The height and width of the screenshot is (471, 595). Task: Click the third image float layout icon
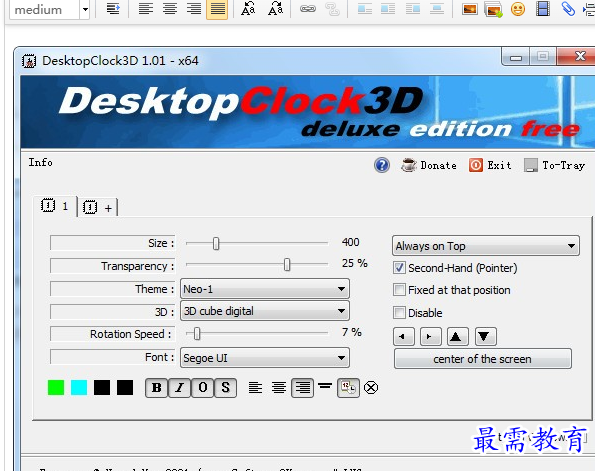[x=412, y=9]
